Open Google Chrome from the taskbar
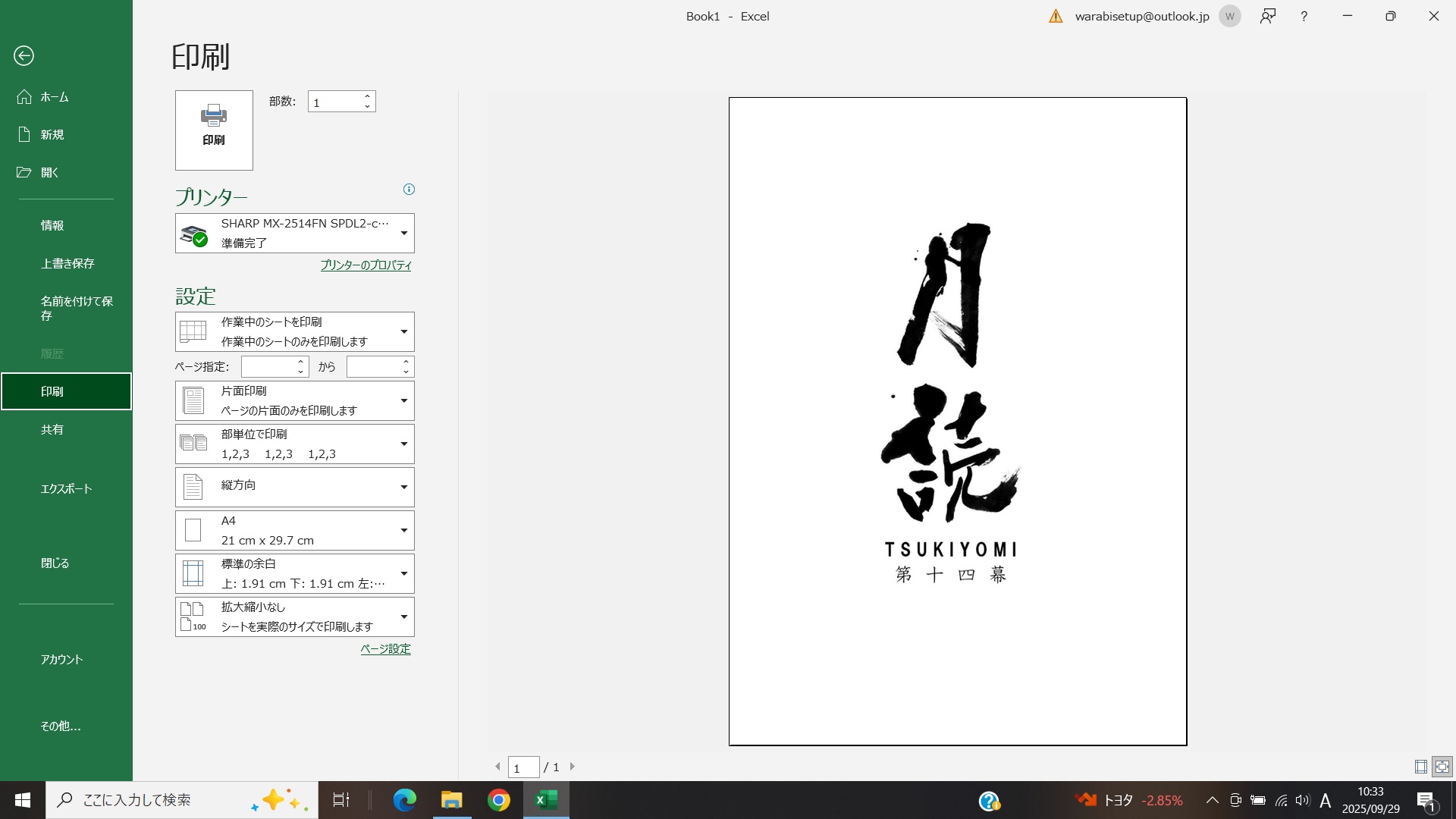The height and width of the screenshot is (819, 1456). tap(498, 800)
